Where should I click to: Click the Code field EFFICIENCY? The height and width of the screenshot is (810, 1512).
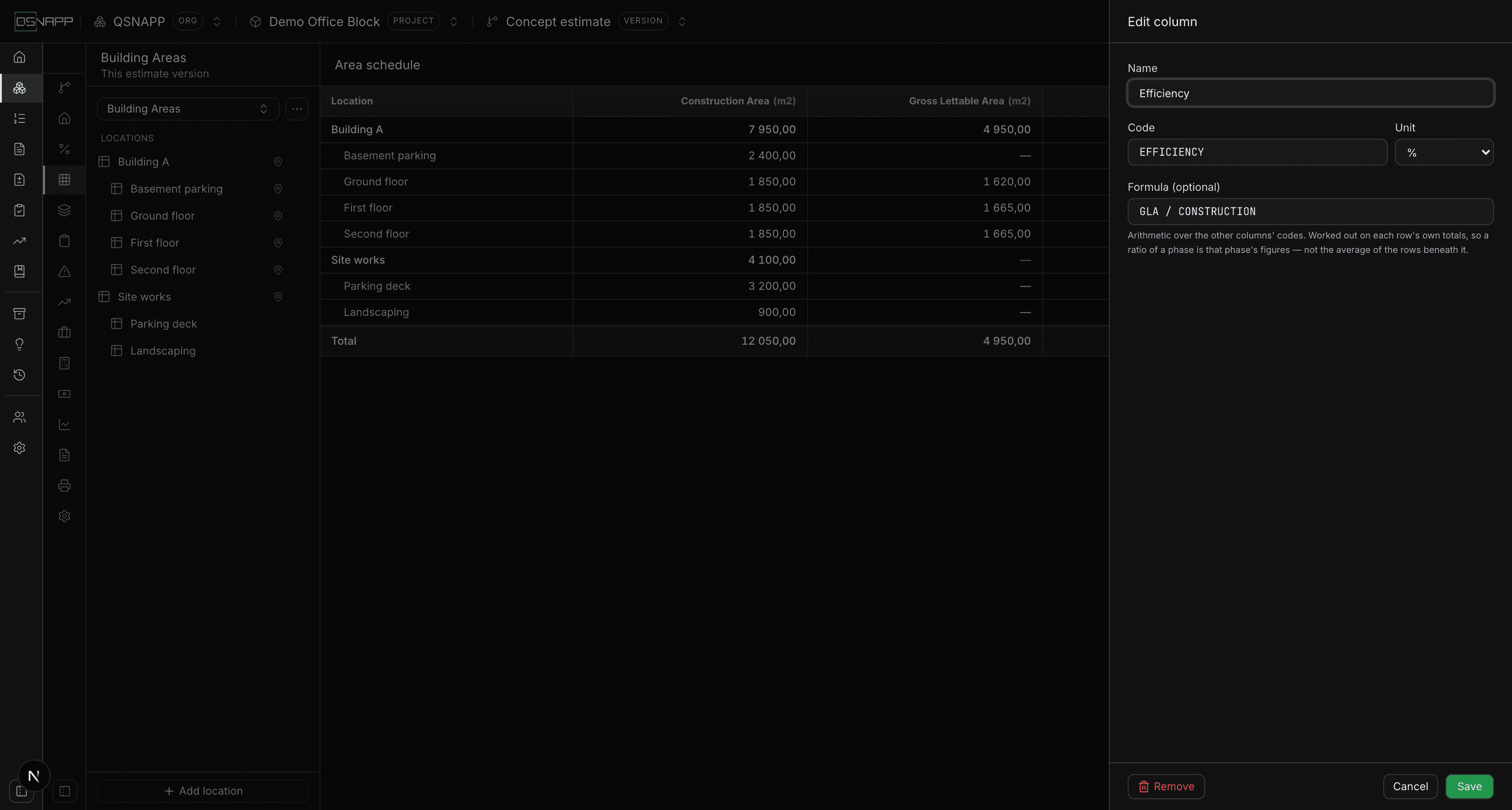[1257, 152]
